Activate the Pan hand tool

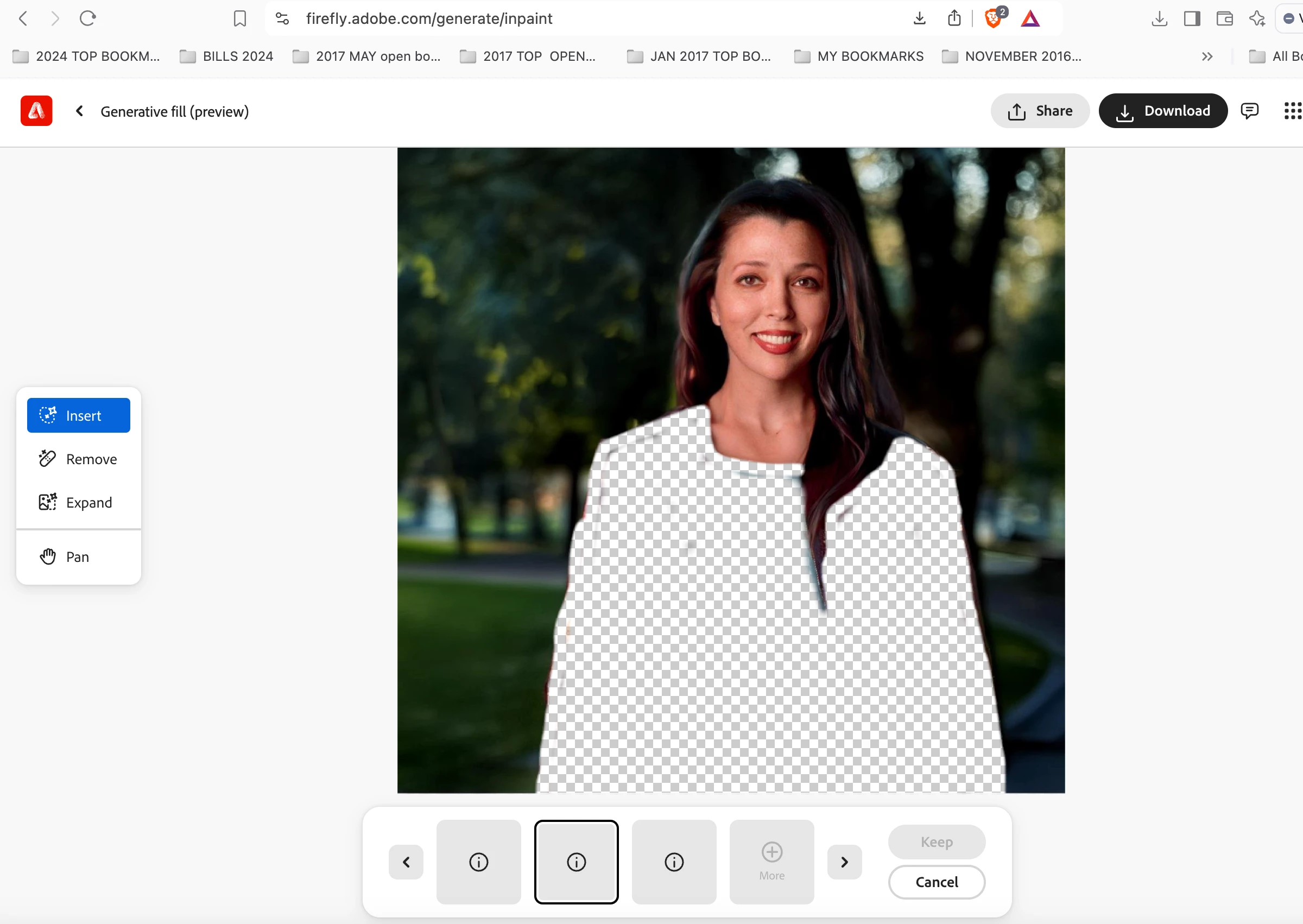[79, 556]
